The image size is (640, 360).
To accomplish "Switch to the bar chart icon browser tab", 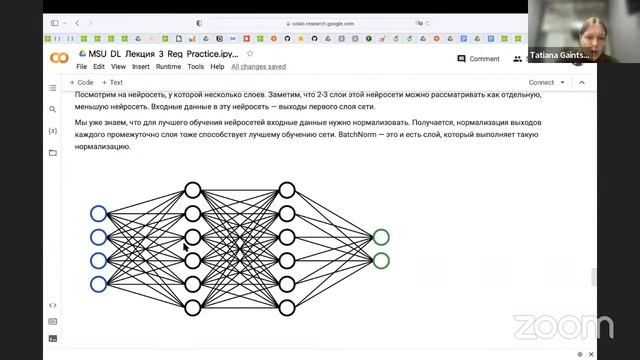I will [192, 39].
